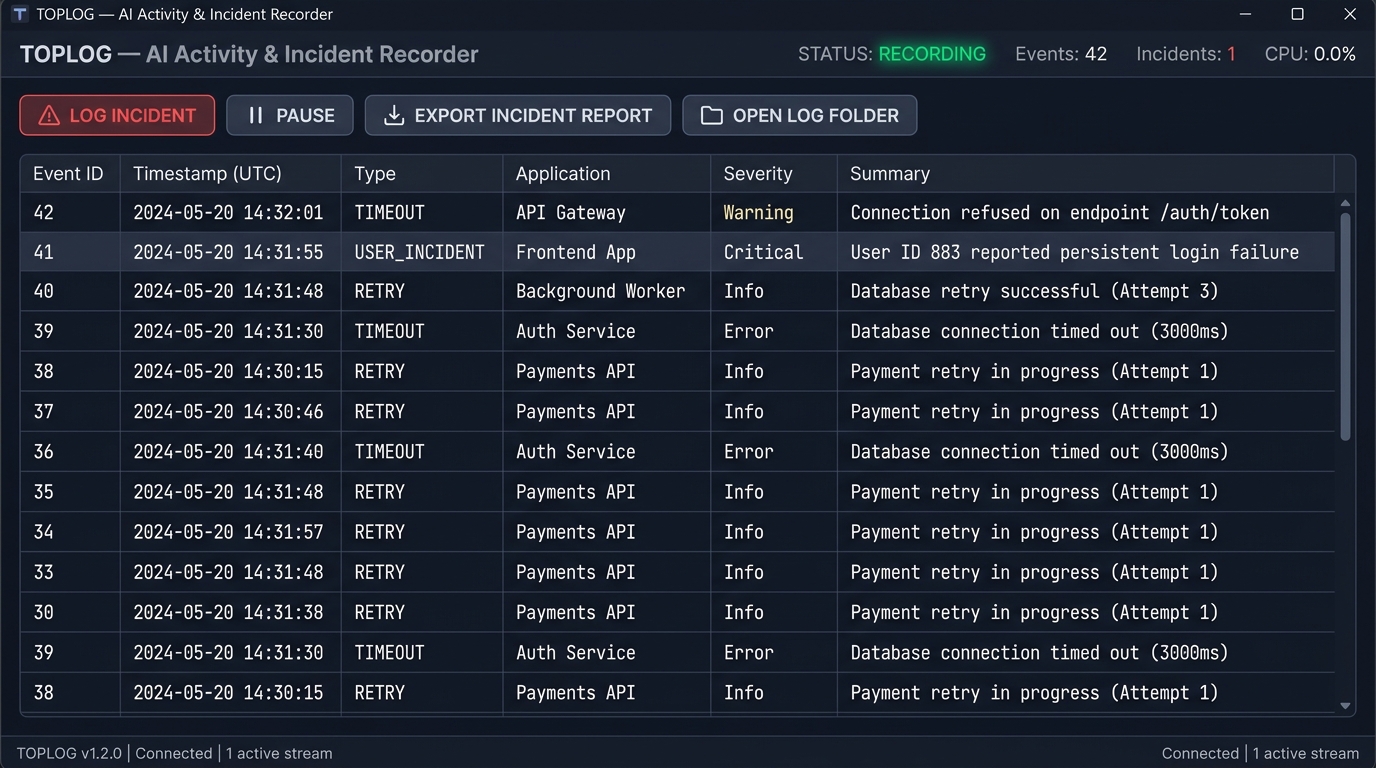Open the log folder
The height and width of the screenshot is (768, 1376).
click(x=799, y=115)
